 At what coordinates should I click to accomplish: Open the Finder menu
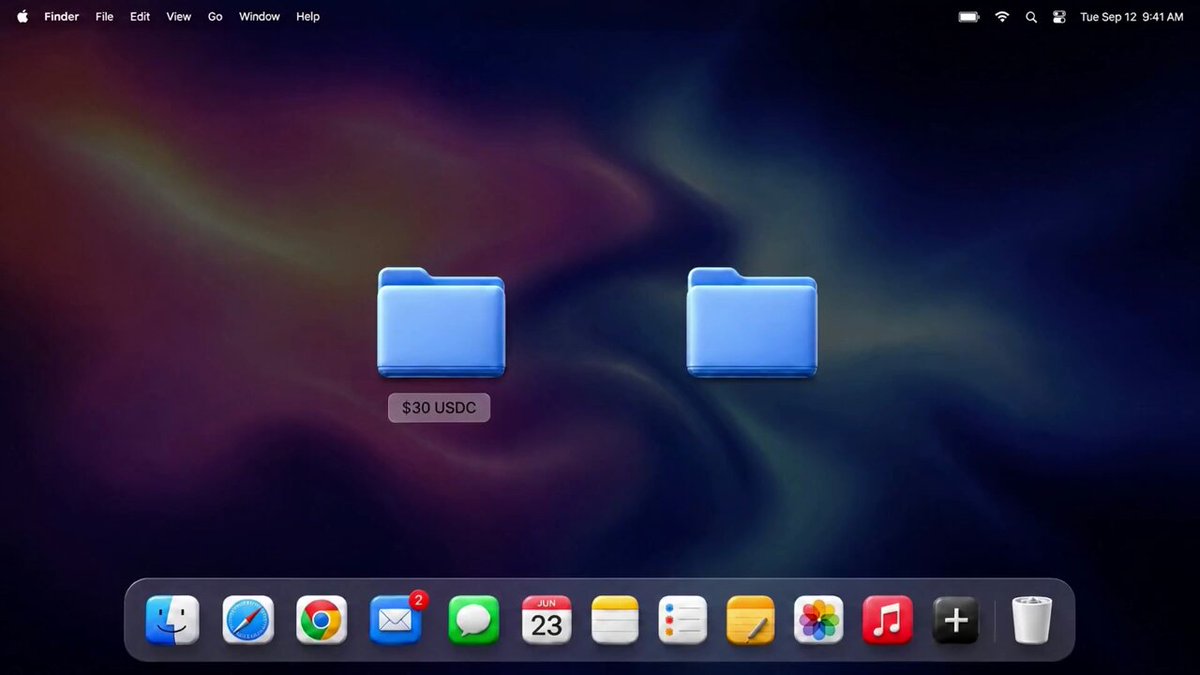pyautogui.click(x=61, y=17)
